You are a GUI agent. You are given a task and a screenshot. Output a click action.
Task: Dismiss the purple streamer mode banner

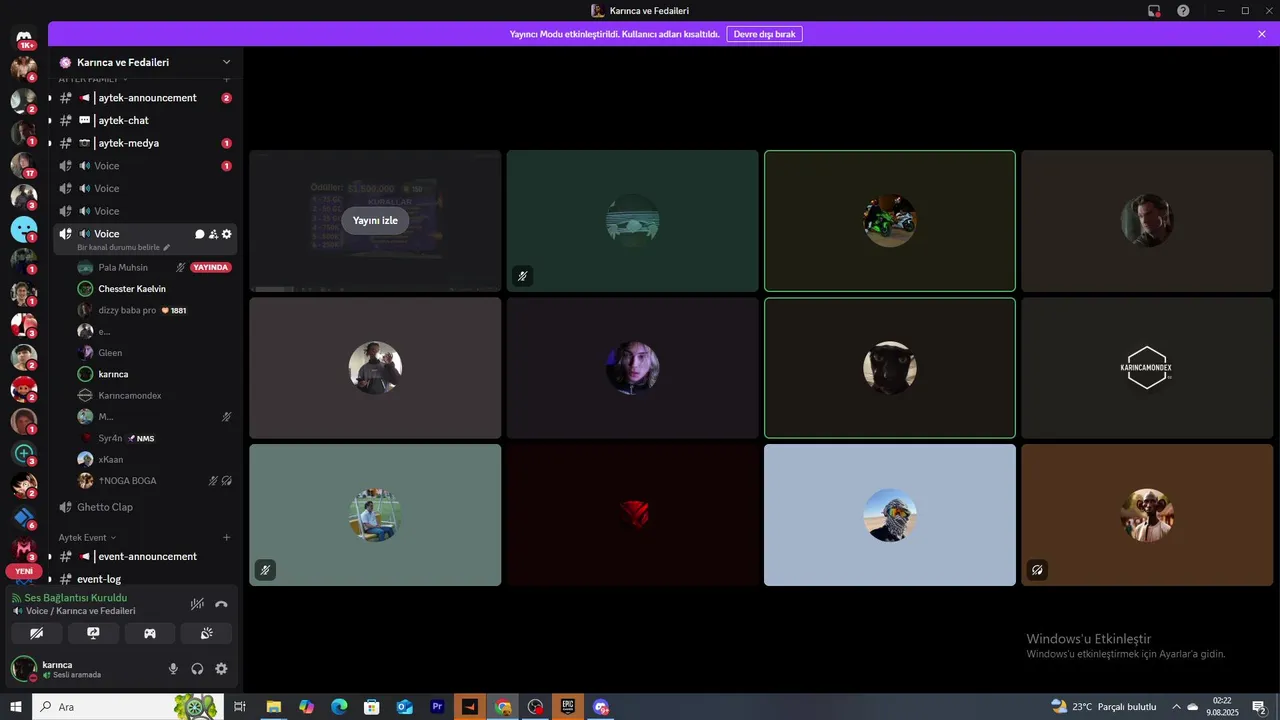coord(1262,34)
